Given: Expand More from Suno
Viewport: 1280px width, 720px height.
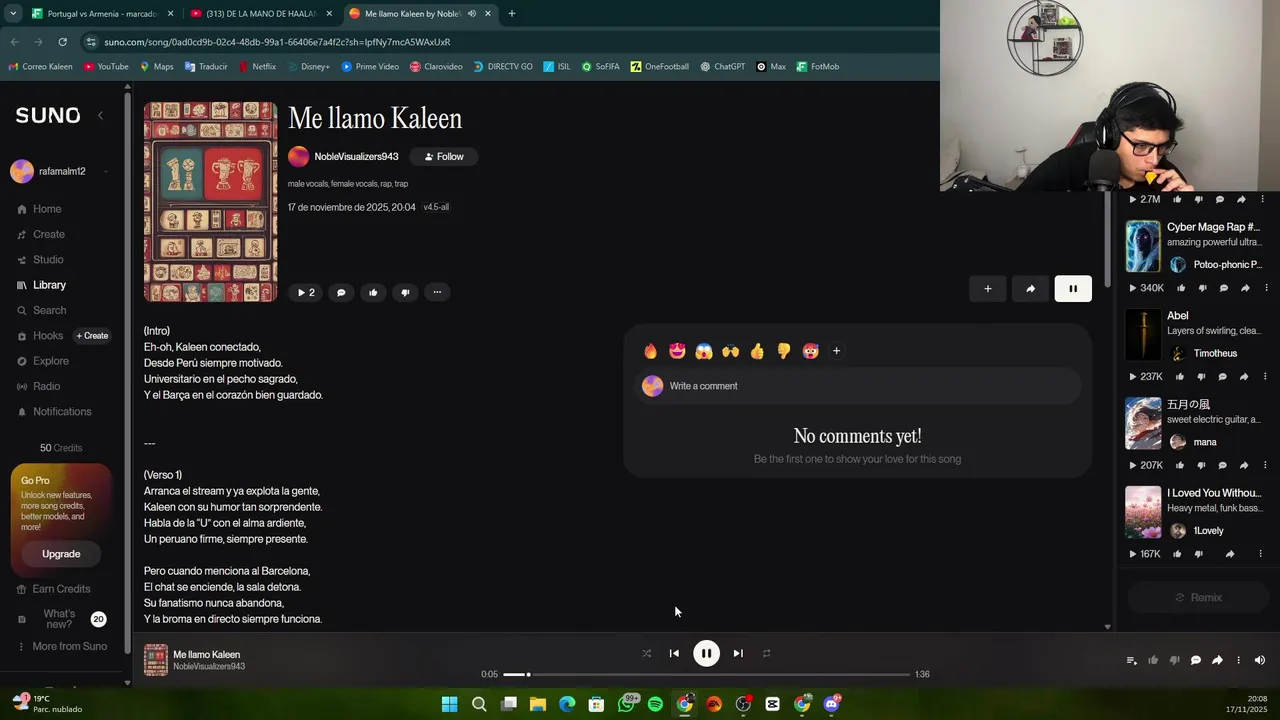Looking at the screenshot, I should coord(62,646).
